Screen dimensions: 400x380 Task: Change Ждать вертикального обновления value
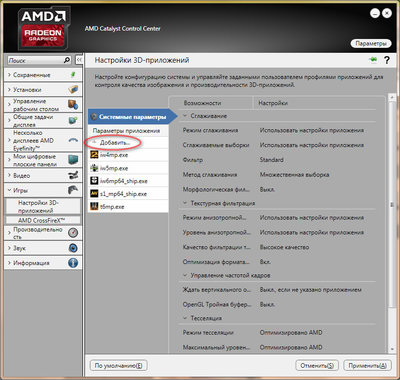(310, 290)
